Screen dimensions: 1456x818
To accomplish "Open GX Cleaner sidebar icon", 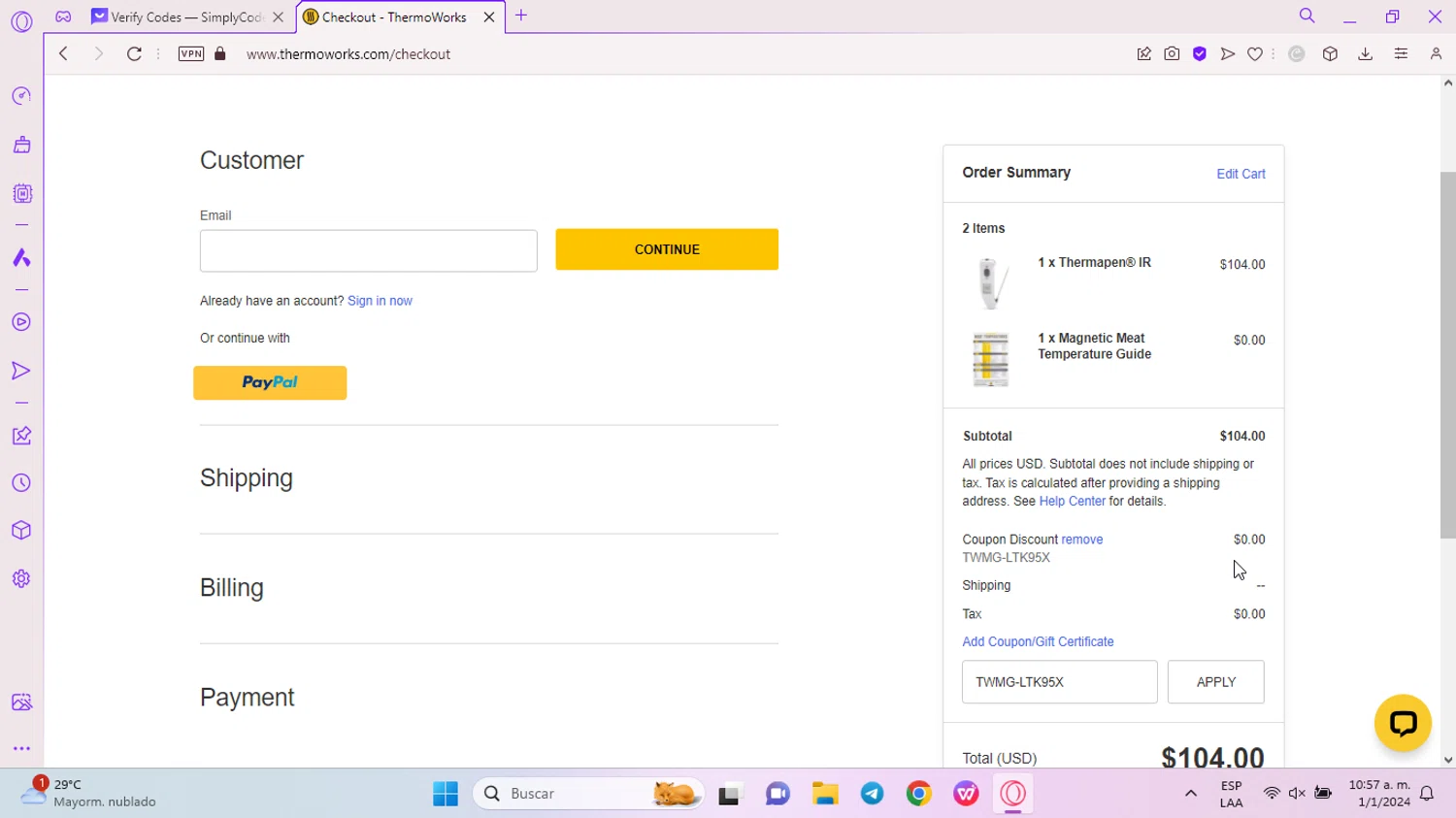I will pyautogui.click(x=21, y=145).
